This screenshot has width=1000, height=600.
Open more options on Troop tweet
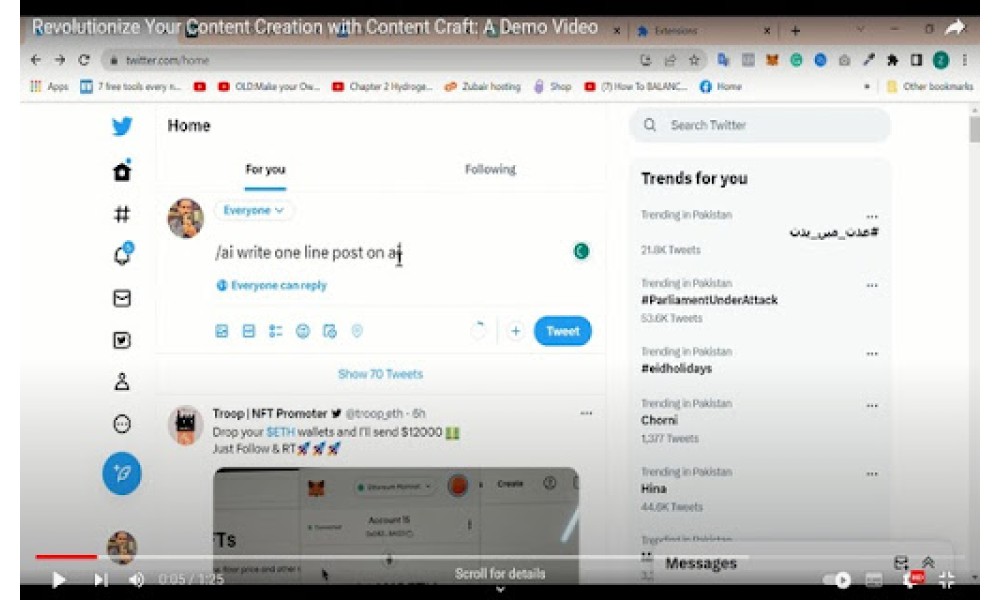tap(586, 413)
